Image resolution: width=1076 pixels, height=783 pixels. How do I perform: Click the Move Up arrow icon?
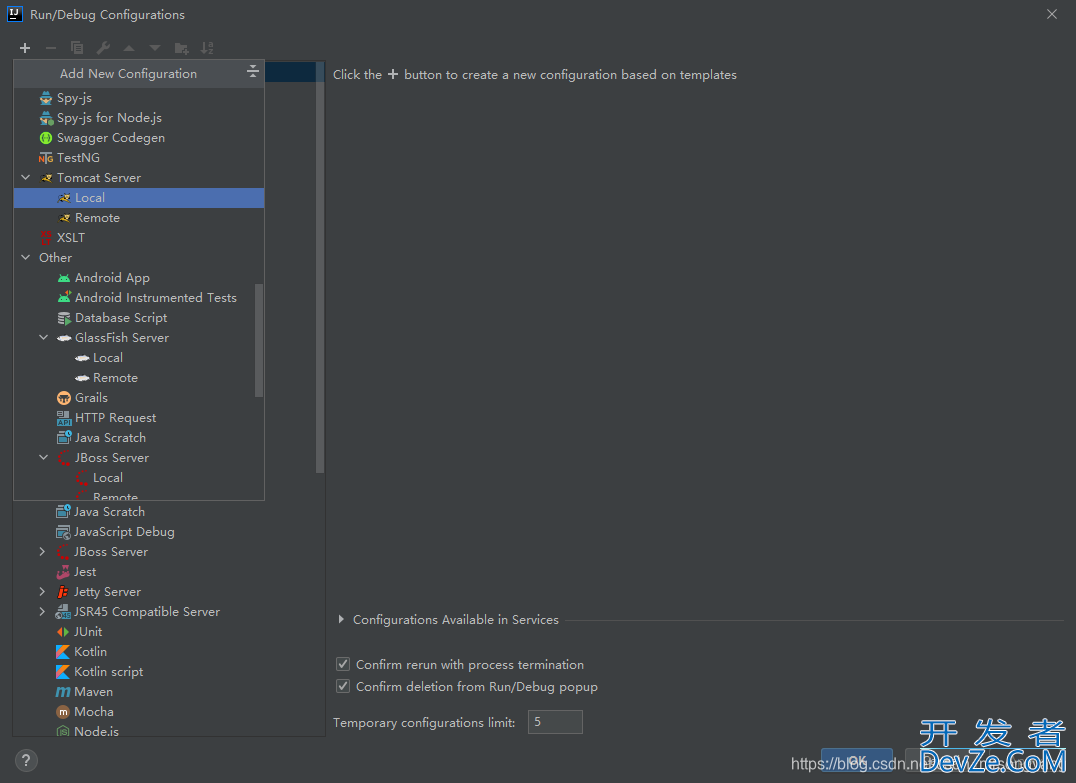(x=129, y=48)
